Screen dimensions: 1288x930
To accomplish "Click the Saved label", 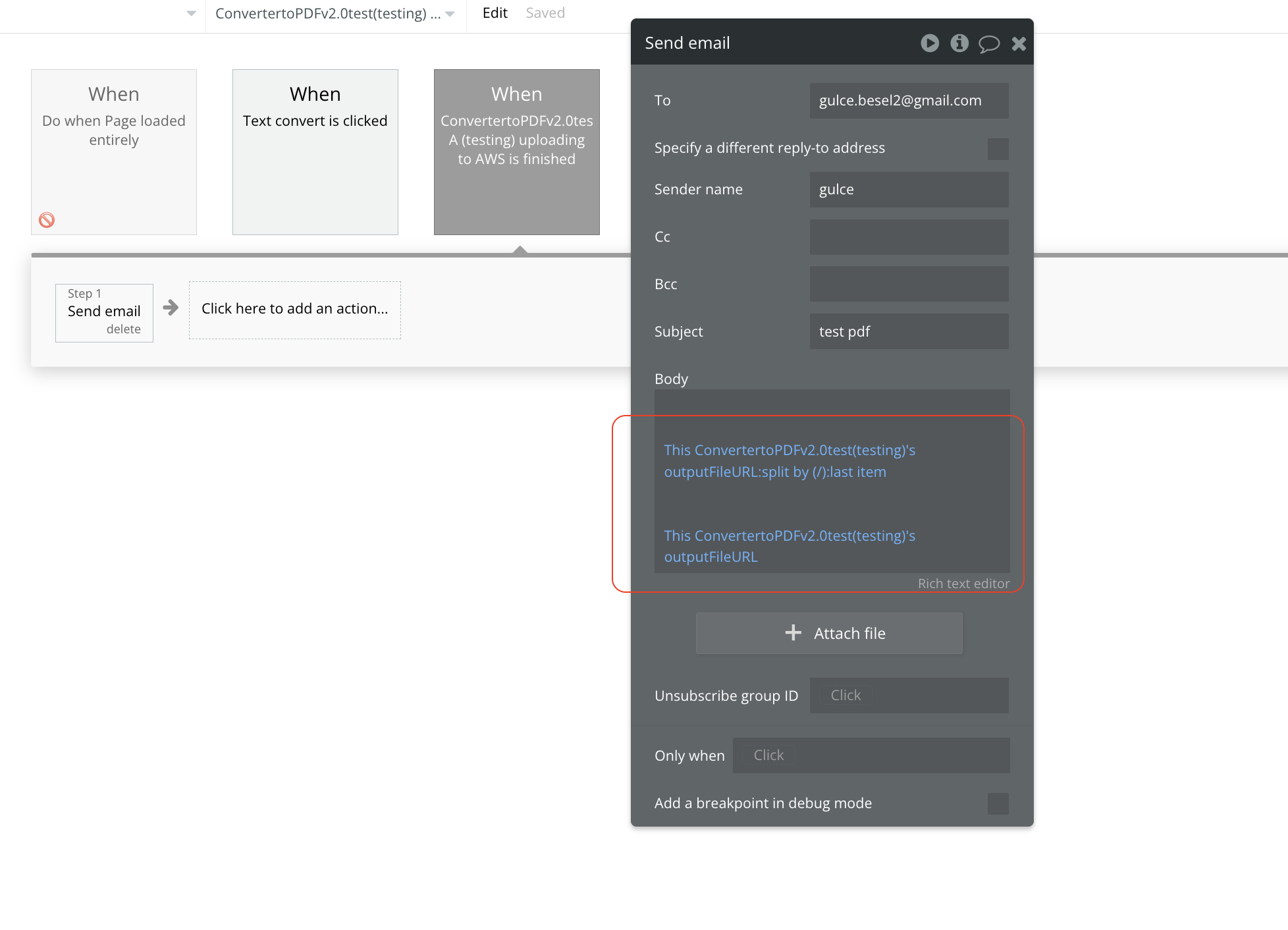I will coord(545,13).
